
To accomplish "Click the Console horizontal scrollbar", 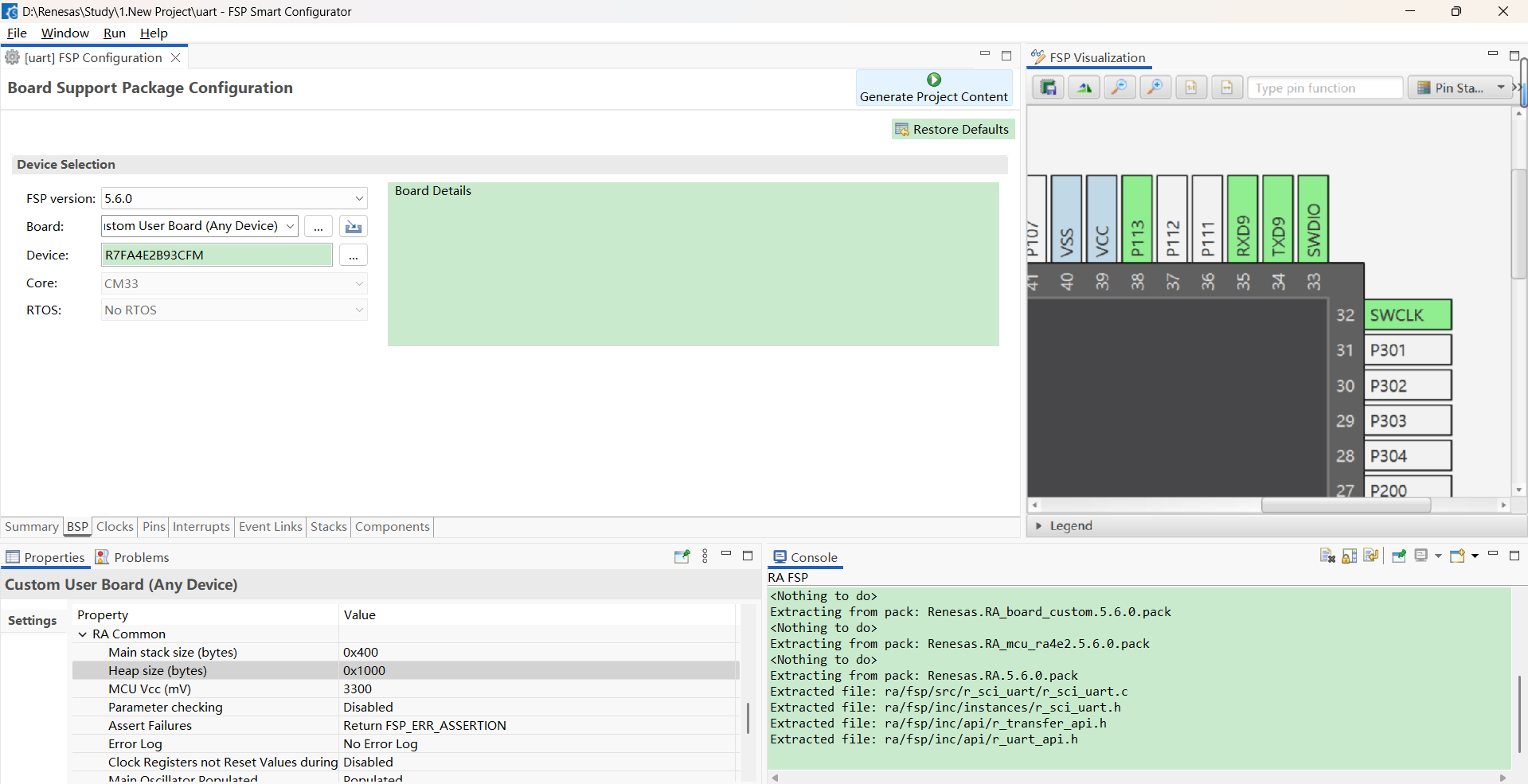I will click(x=1139, y=778).
